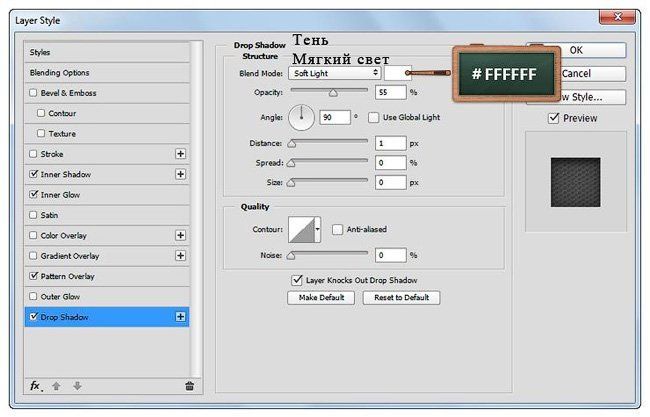Open the Blend Mode Soft Light dropdown

[x=335, y=73]
